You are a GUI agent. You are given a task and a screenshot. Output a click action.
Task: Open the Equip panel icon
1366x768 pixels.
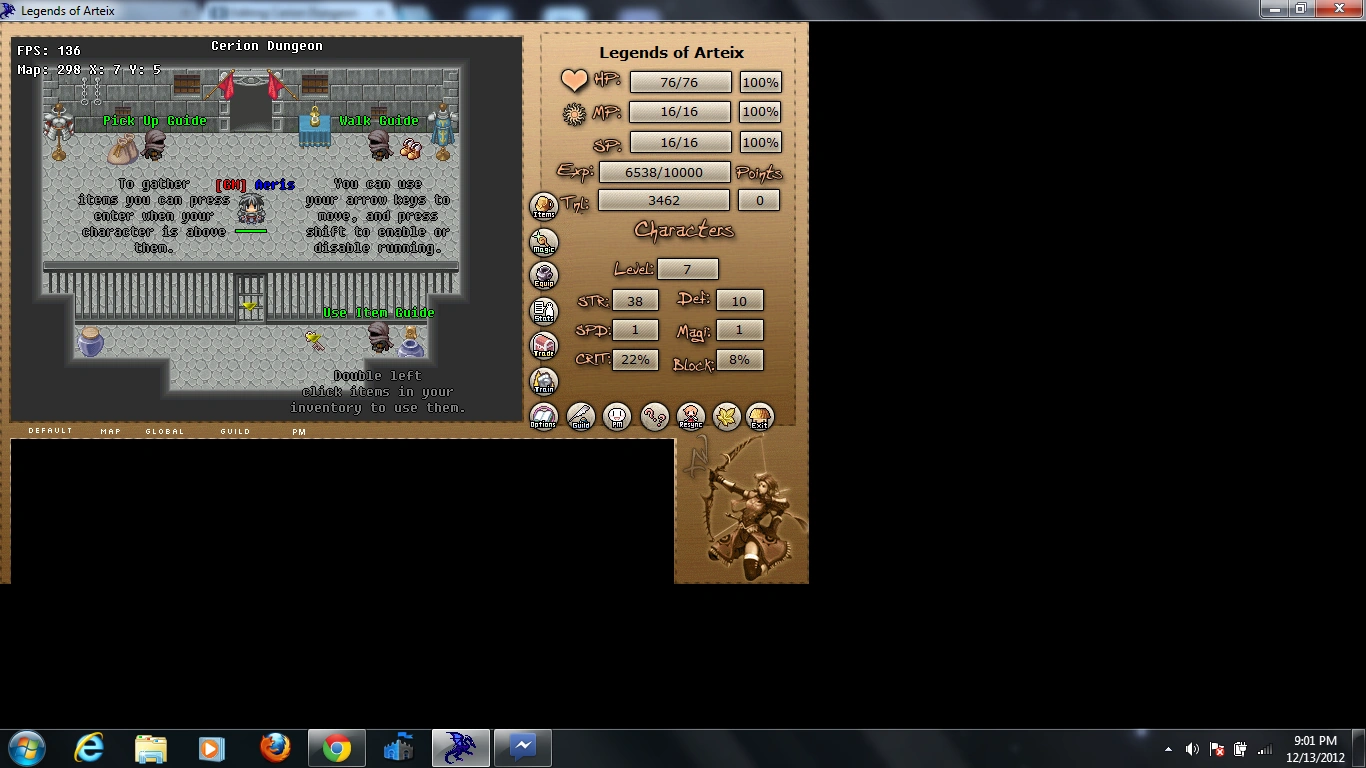[544, 277]
